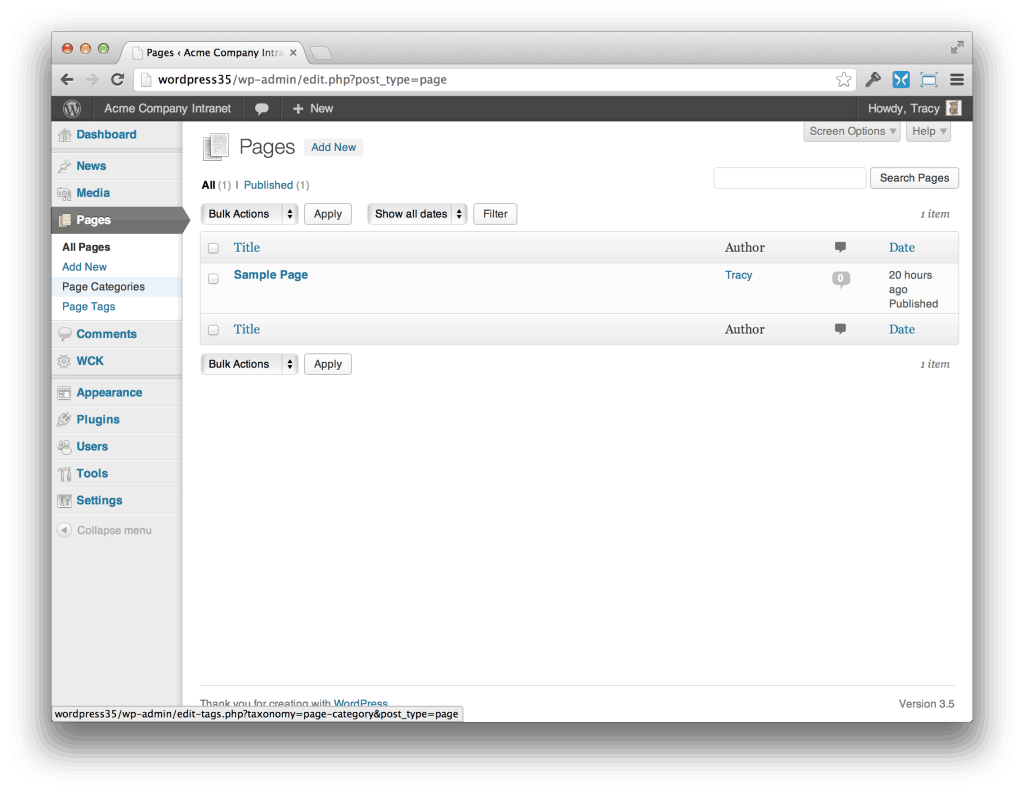
Task: Check the select-all box in table header
Action: pos(214,248)
